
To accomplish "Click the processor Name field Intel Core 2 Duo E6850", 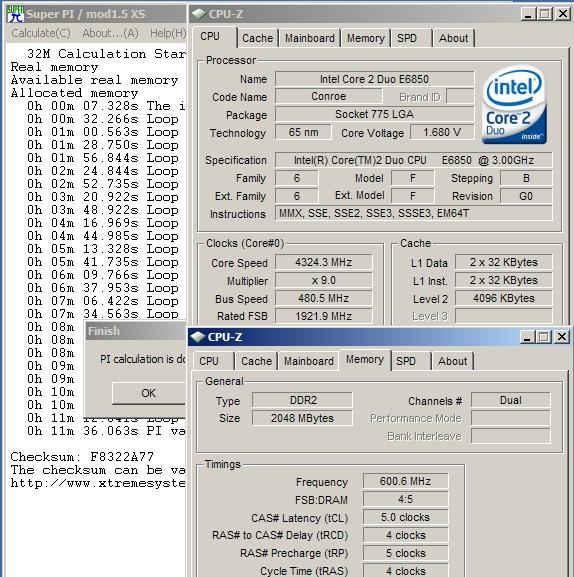I will [374, 79].
